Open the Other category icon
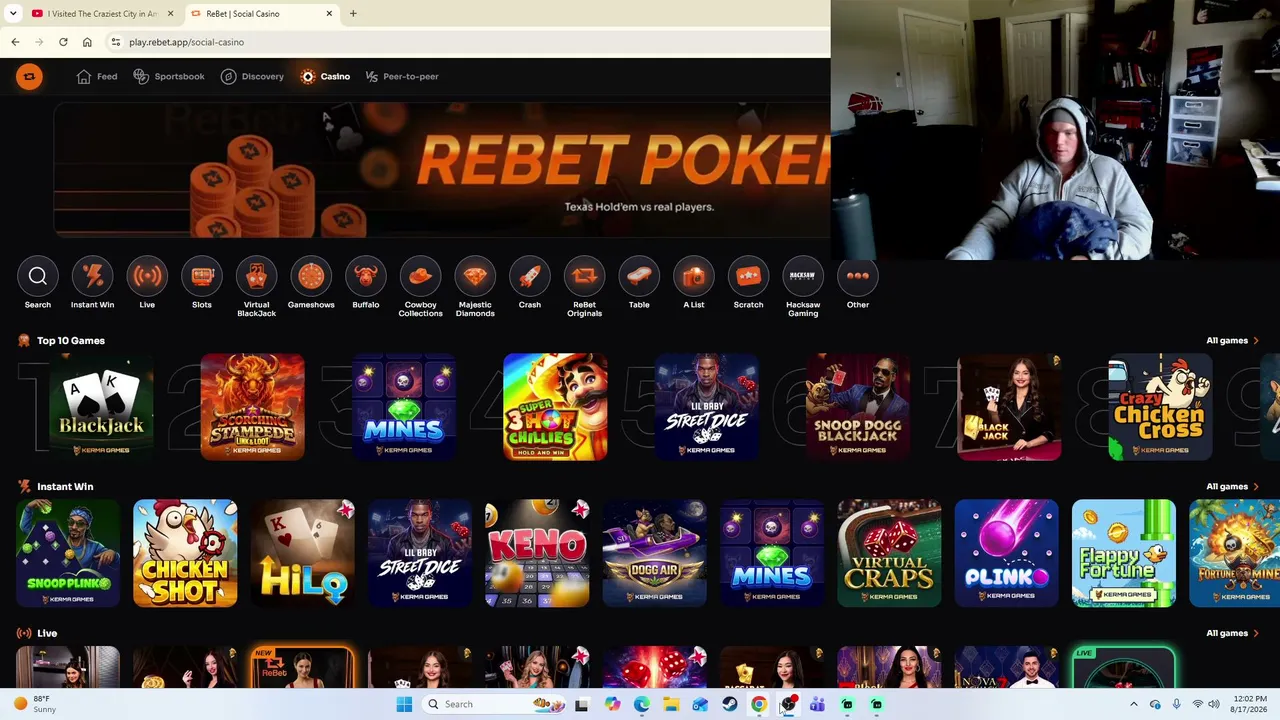 tap(857, 276)
